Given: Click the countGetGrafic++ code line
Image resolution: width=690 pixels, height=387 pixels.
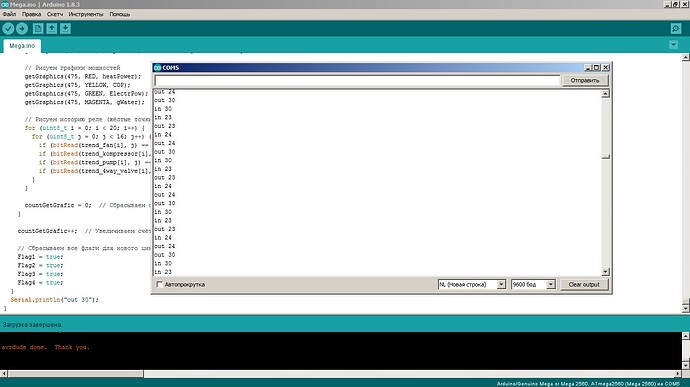Looking at the screenshot, I should coord(48,231).
